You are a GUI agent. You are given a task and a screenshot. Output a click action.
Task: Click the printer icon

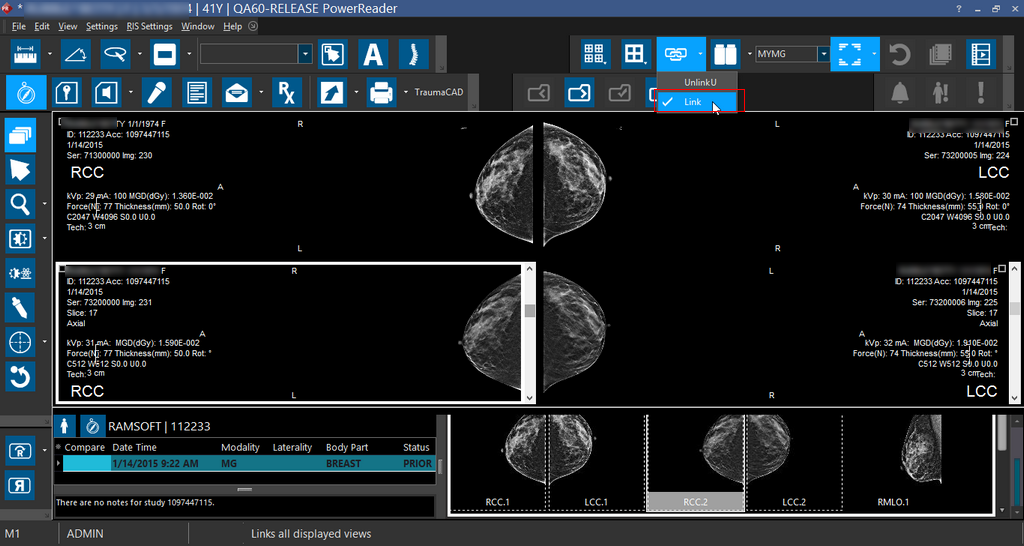tap(382, 93)
